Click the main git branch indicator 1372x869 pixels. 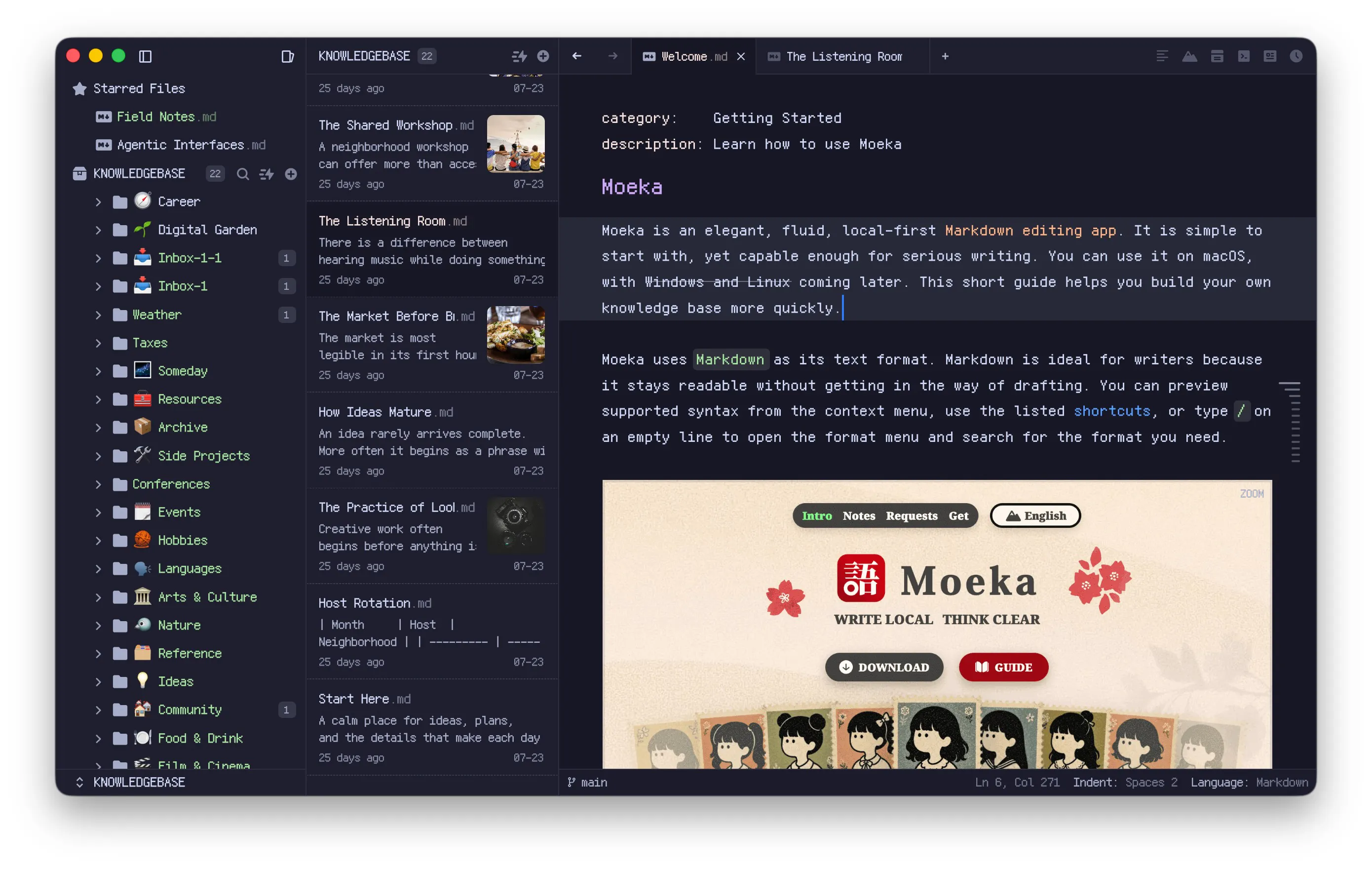pos(587,782)
